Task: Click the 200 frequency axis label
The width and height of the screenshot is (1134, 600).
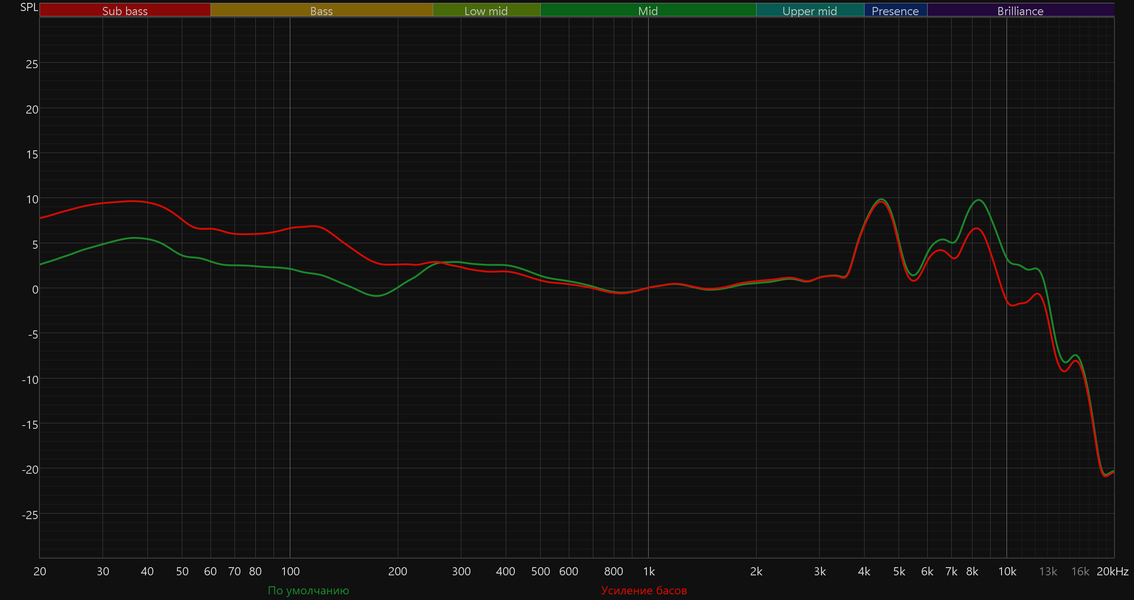Action: [398, 571]
